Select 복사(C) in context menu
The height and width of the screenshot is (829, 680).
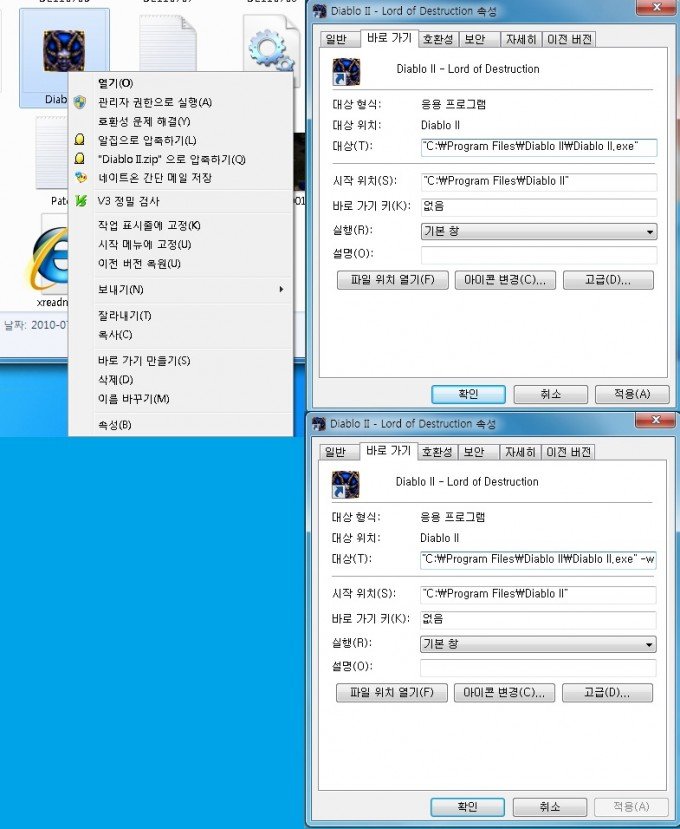[115, 335]
